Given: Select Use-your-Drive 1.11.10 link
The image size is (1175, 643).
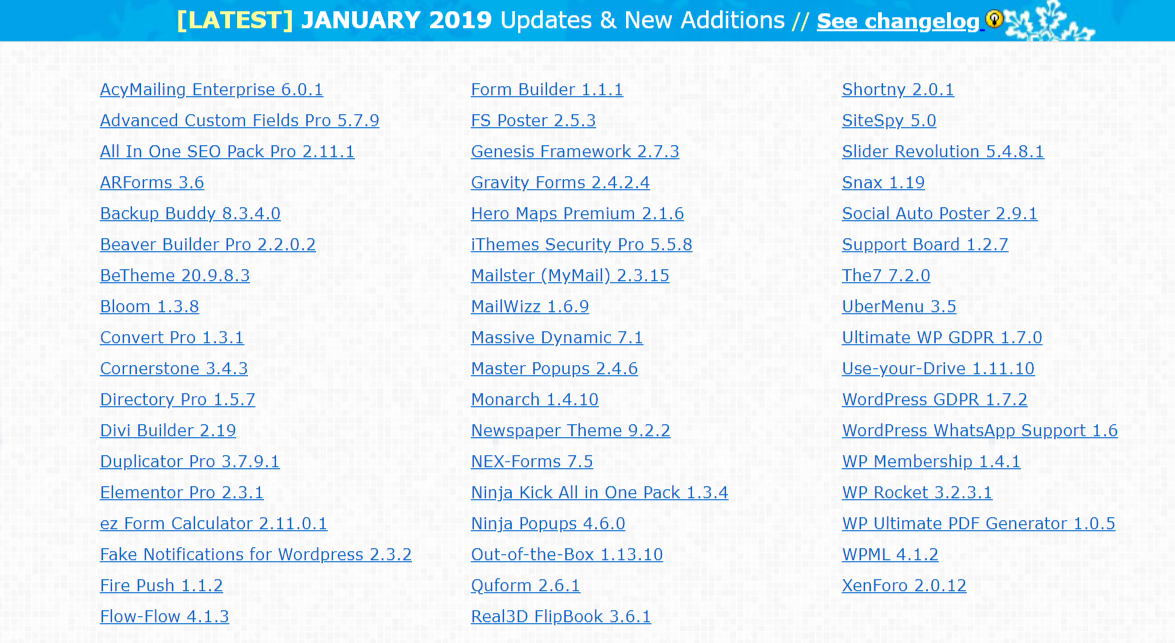Looking at the screenshot, I should click(x=938, y=368).
